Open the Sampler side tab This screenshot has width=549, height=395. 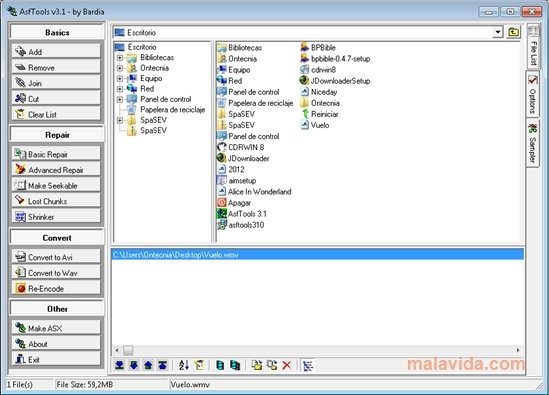coord(533,143)
